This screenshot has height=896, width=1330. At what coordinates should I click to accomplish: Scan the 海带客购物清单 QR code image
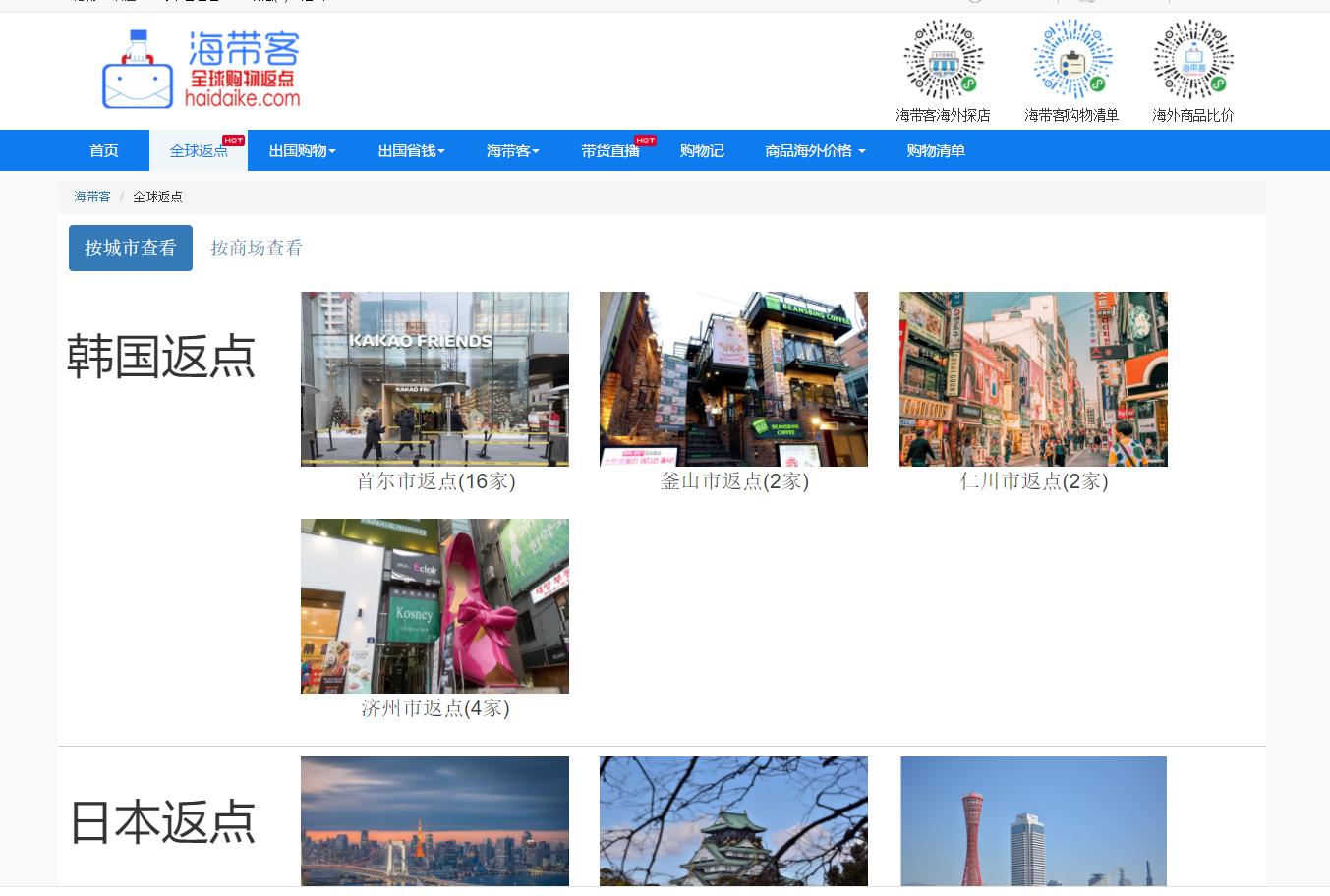coord(1071,59)
